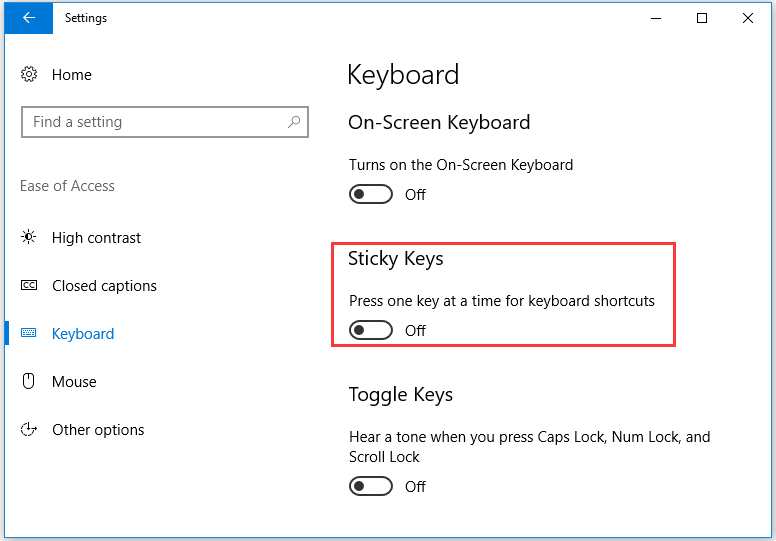Viewport: 776px width, 541px height.
Task: Maximize the Settings window
Action: click(702, 18)
